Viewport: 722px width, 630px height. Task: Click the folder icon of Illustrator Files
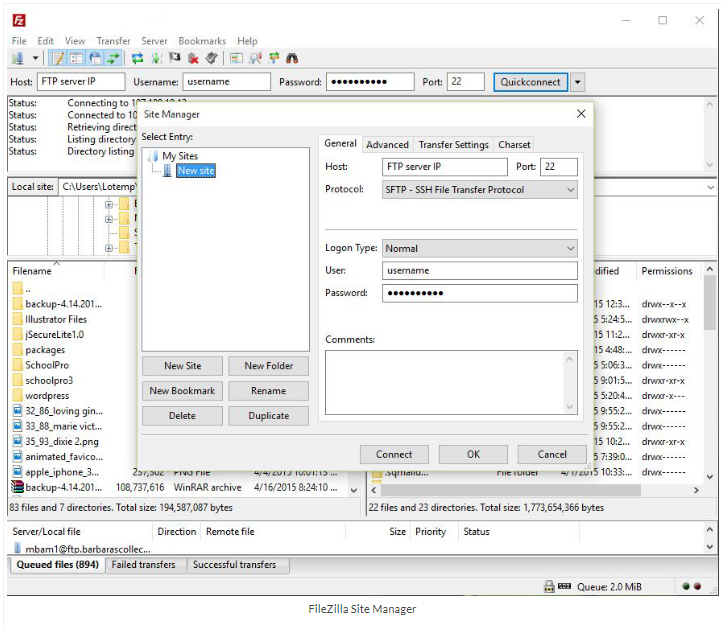[17, 319]
